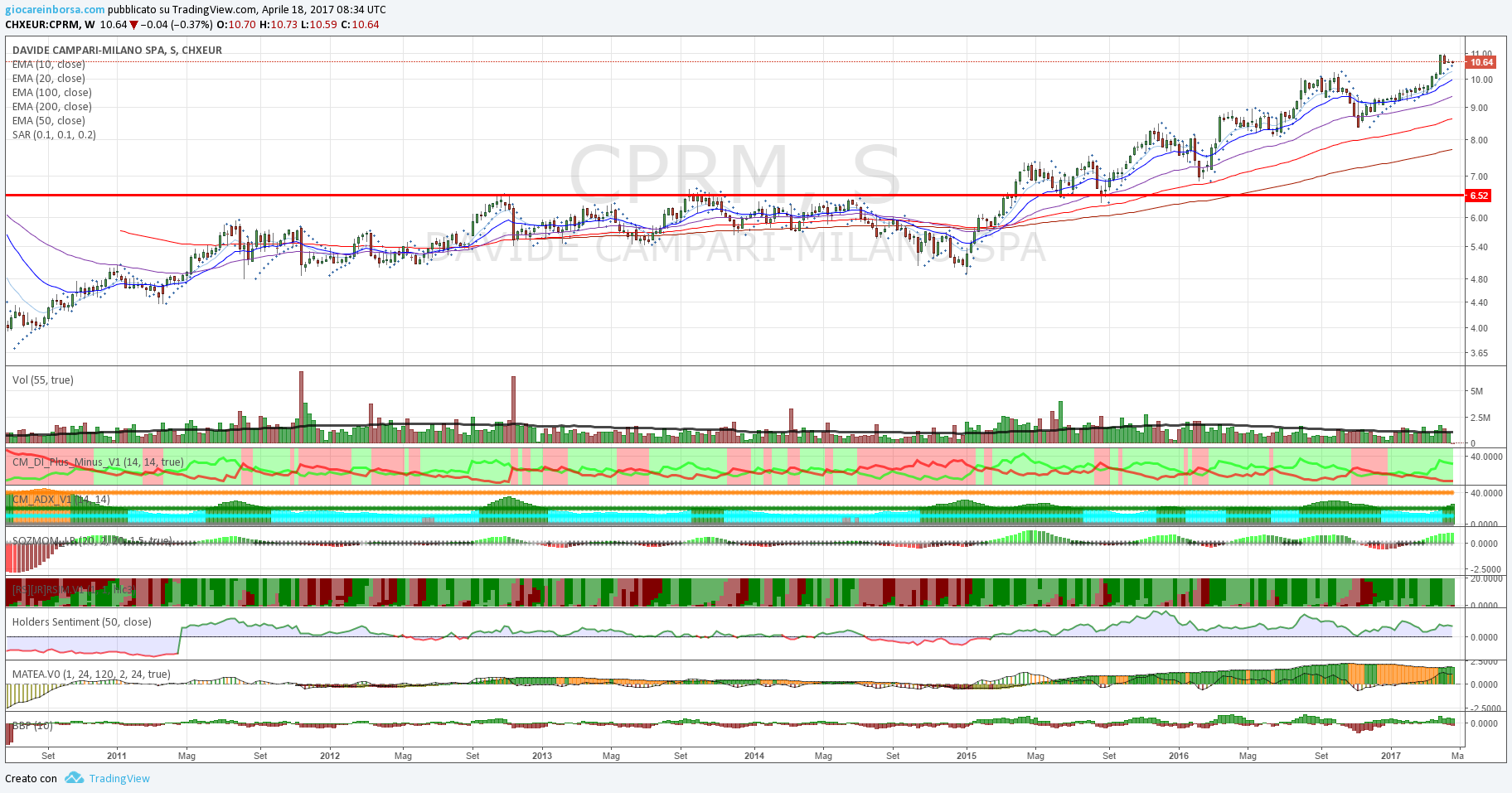Image resolution: width=1512 pixels, height=793 pixels.
Task: Click the SQZMOM_LB indicator label
Action: coord(91,540)
